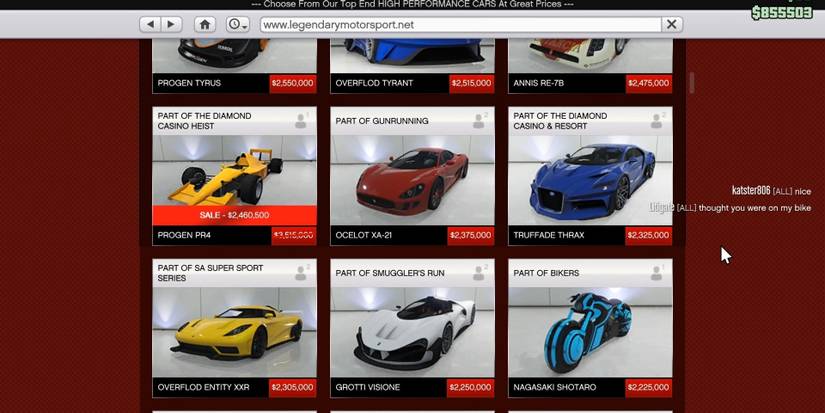Viewport: 825px width, 413px height.
Task: Click the PART OF GUNRUNNING header
Action: [x=382, y=121]
